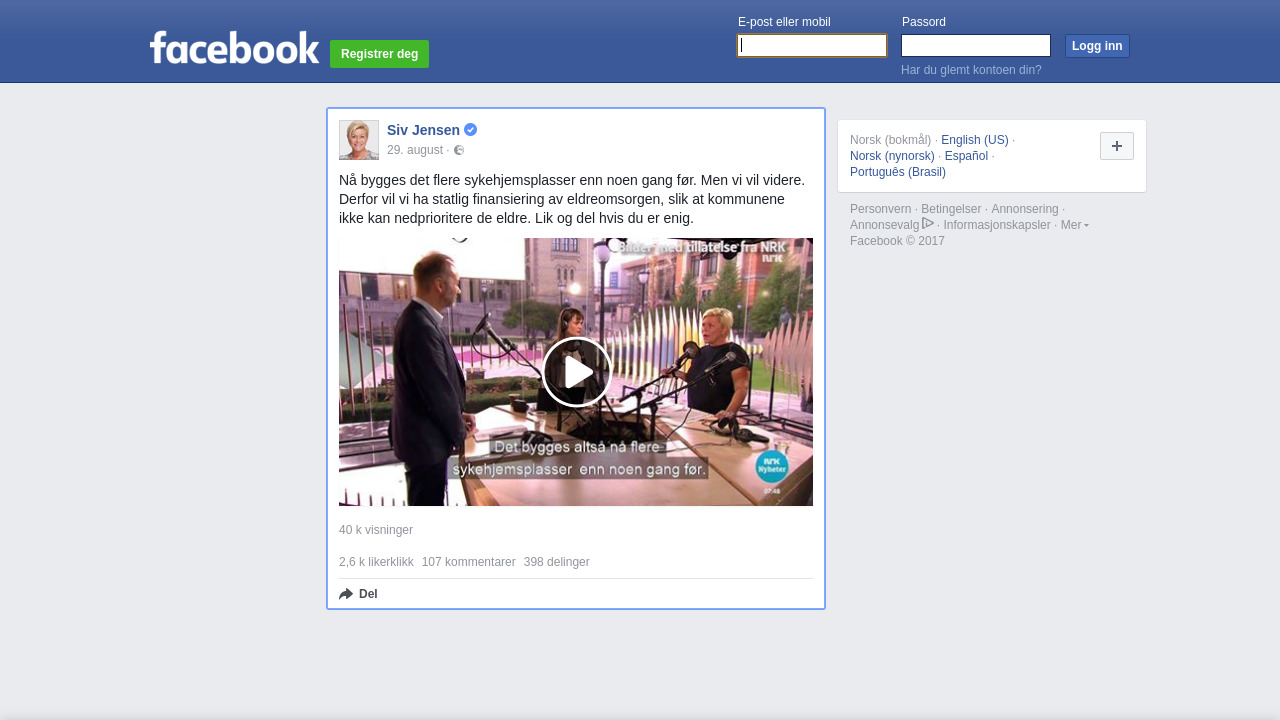
Task: Click the verified badge next to Siv Jensen
Action: click(470, 130)
